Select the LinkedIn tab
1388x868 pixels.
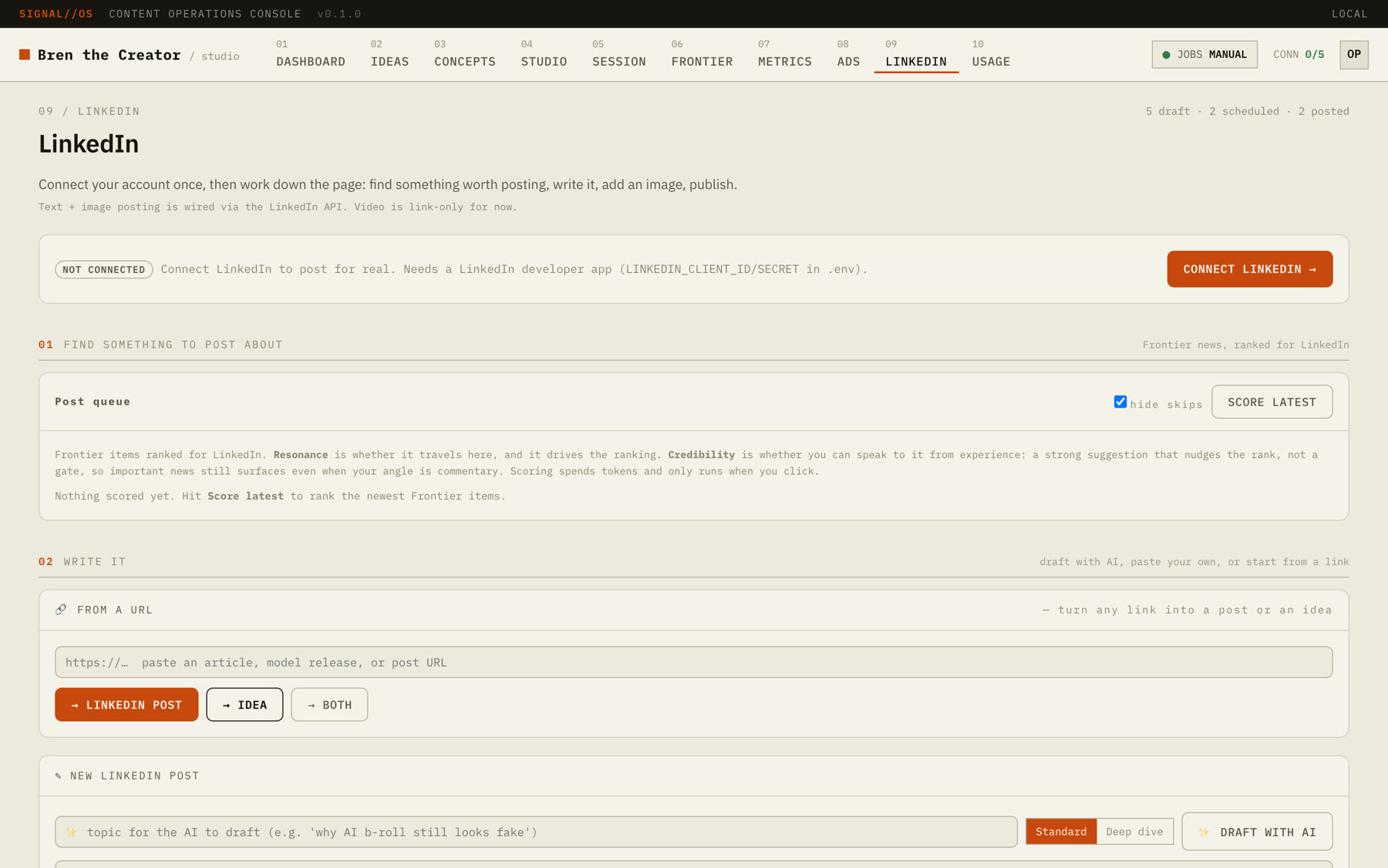(916, 55)
